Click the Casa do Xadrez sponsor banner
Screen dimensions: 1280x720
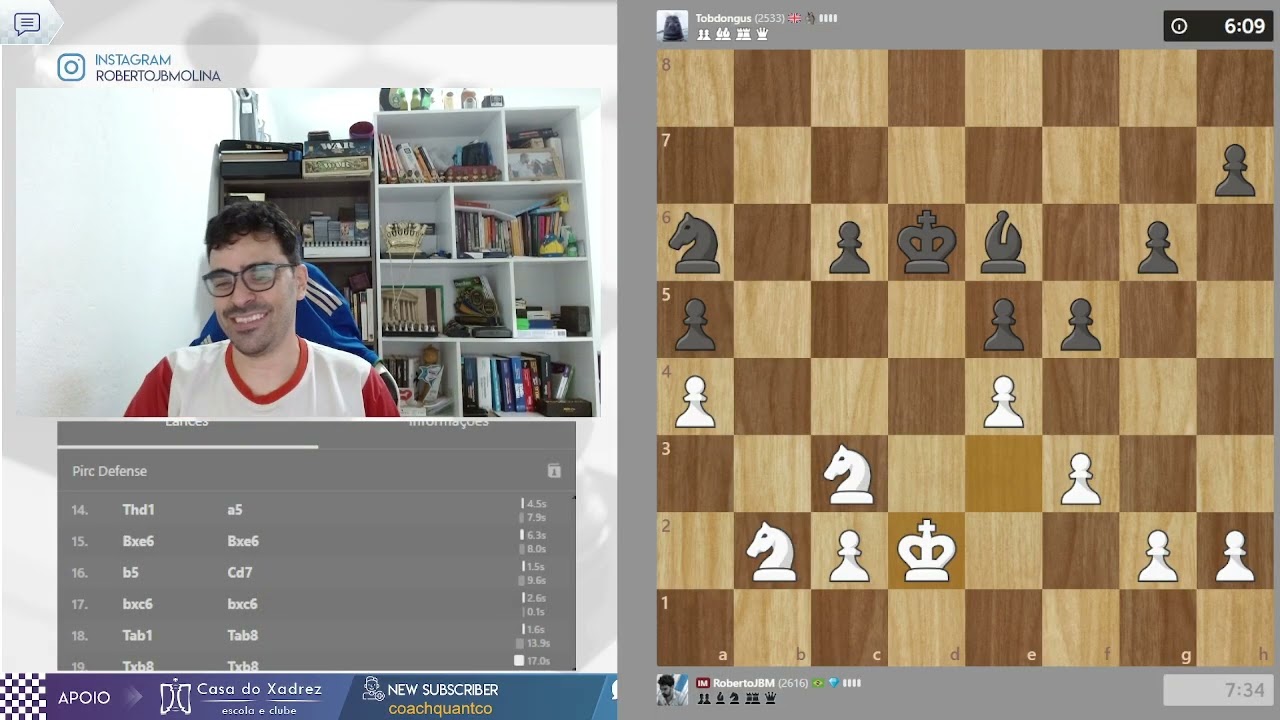(240, 697)
